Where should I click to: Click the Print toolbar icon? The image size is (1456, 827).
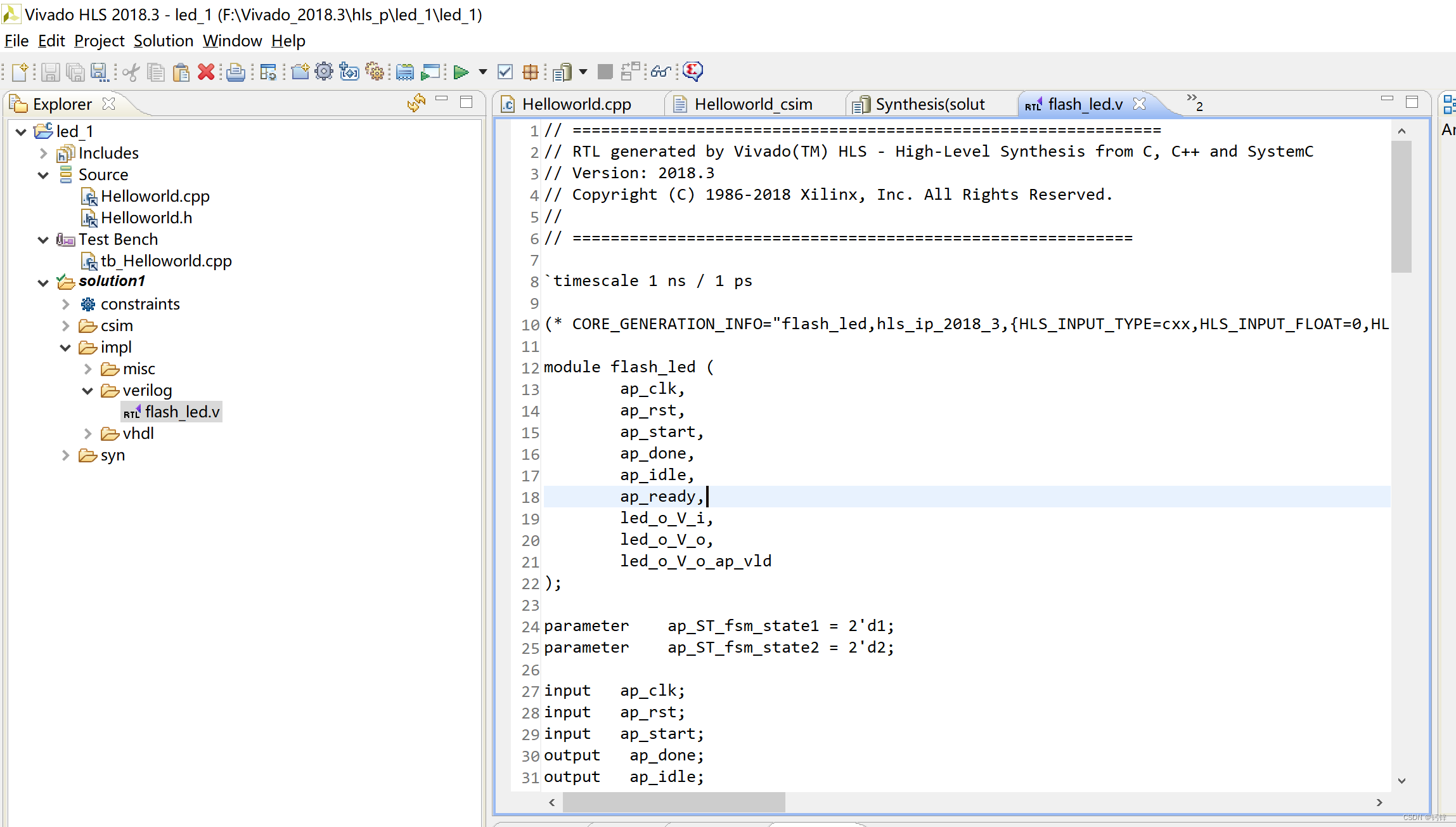235,72
